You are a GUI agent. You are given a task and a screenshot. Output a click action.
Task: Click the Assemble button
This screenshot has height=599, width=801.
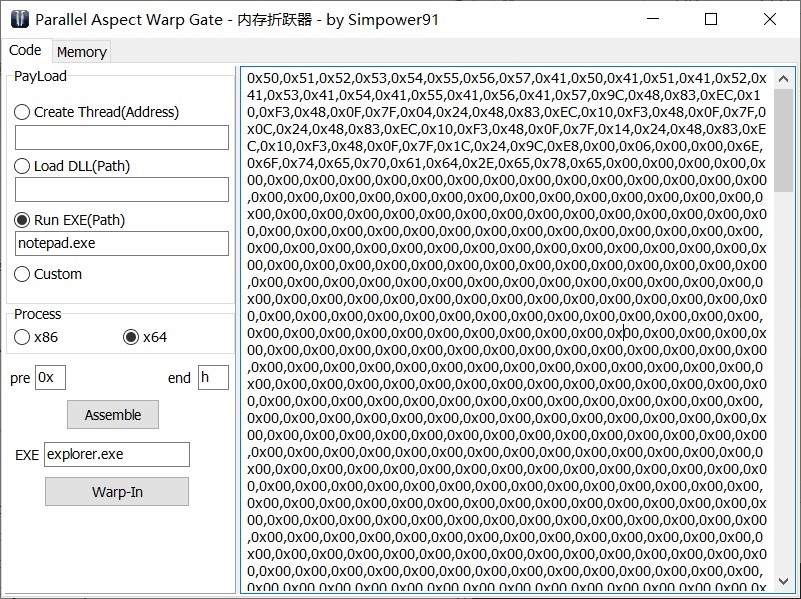coord(113,415)
